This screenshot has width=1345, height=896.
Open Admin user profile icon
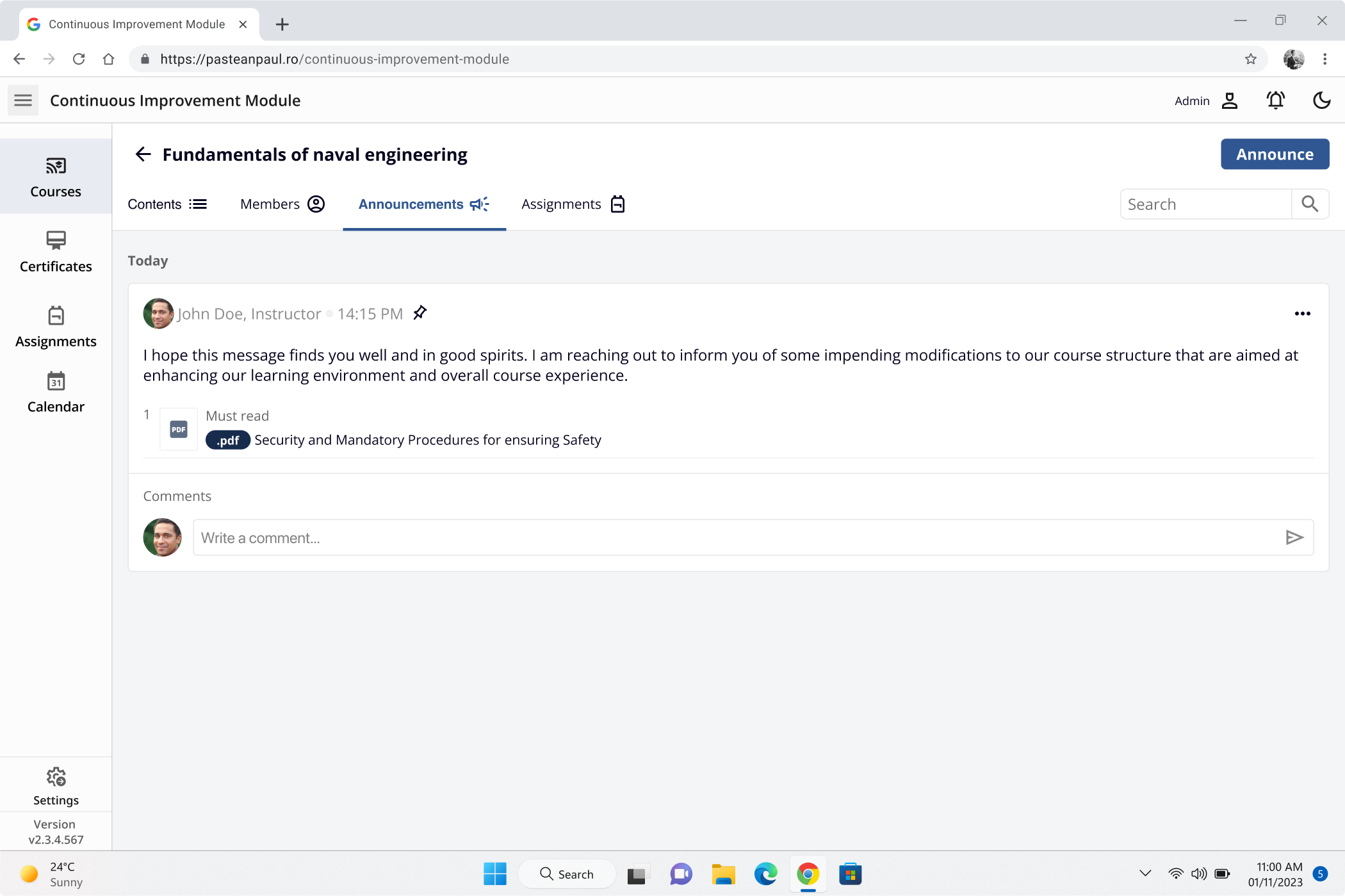(x=1229, y=101)
